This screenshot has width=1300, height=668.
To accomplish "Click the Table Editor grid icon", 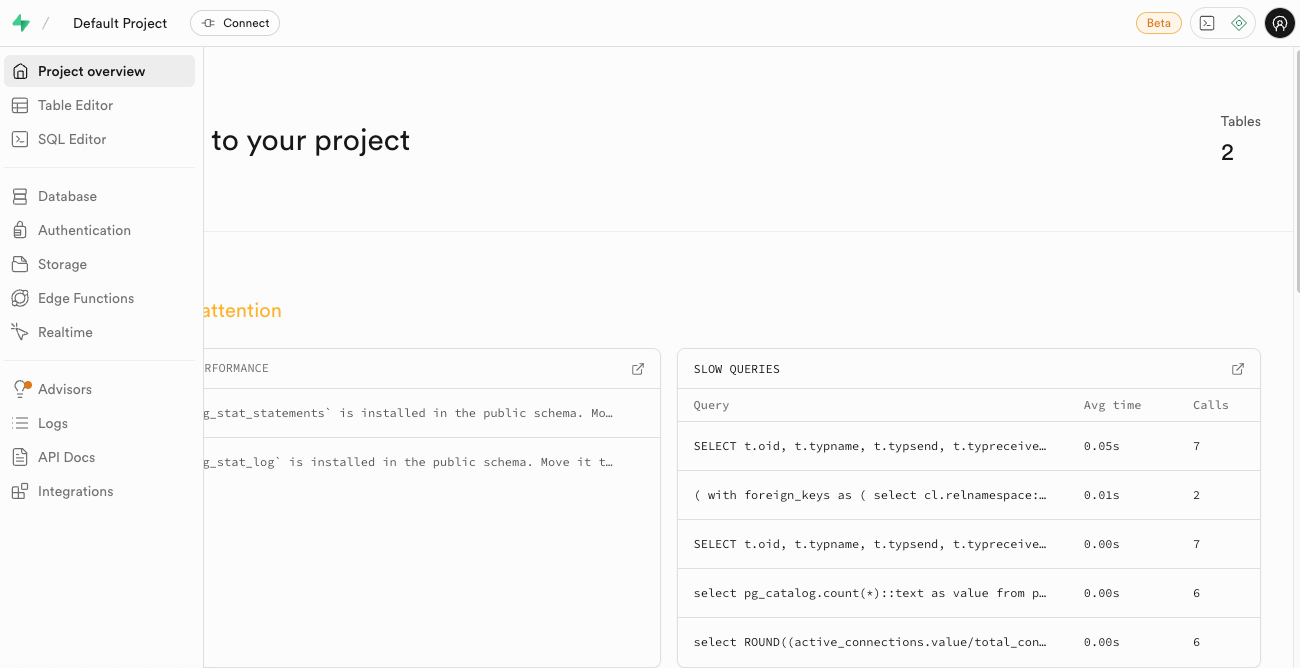I will point(20,105).
